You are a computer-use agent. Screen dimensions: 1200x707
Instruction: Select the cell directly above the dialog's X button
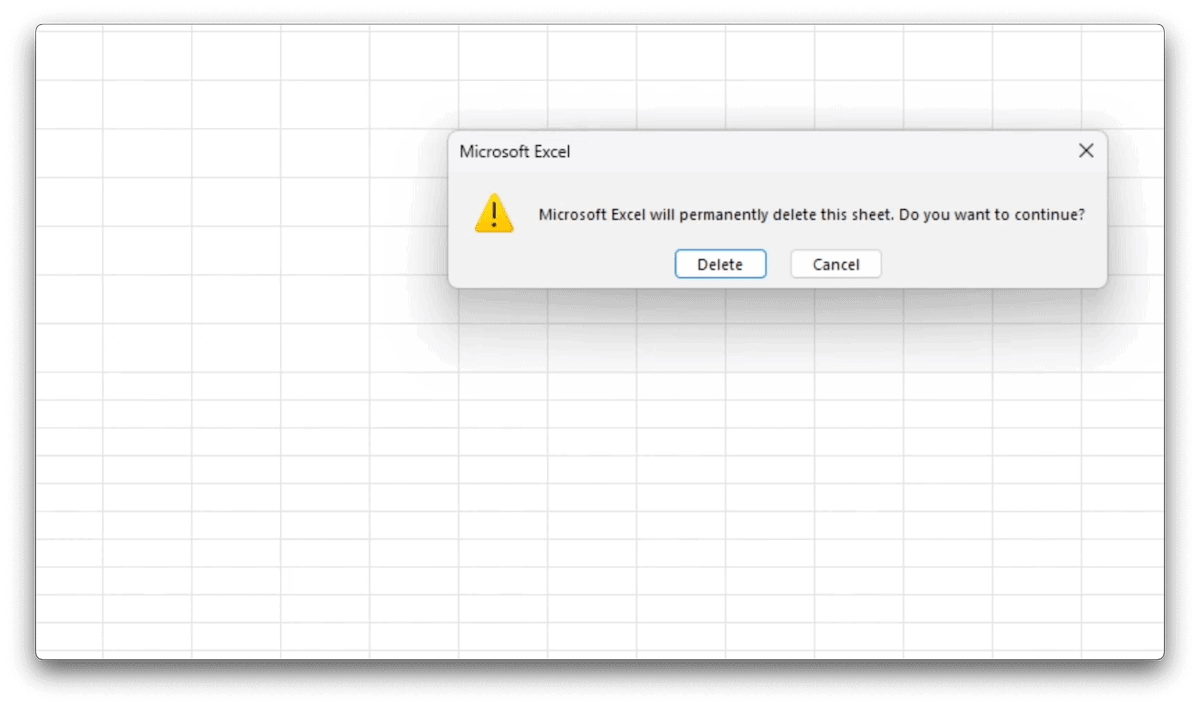click(1123, 105)
